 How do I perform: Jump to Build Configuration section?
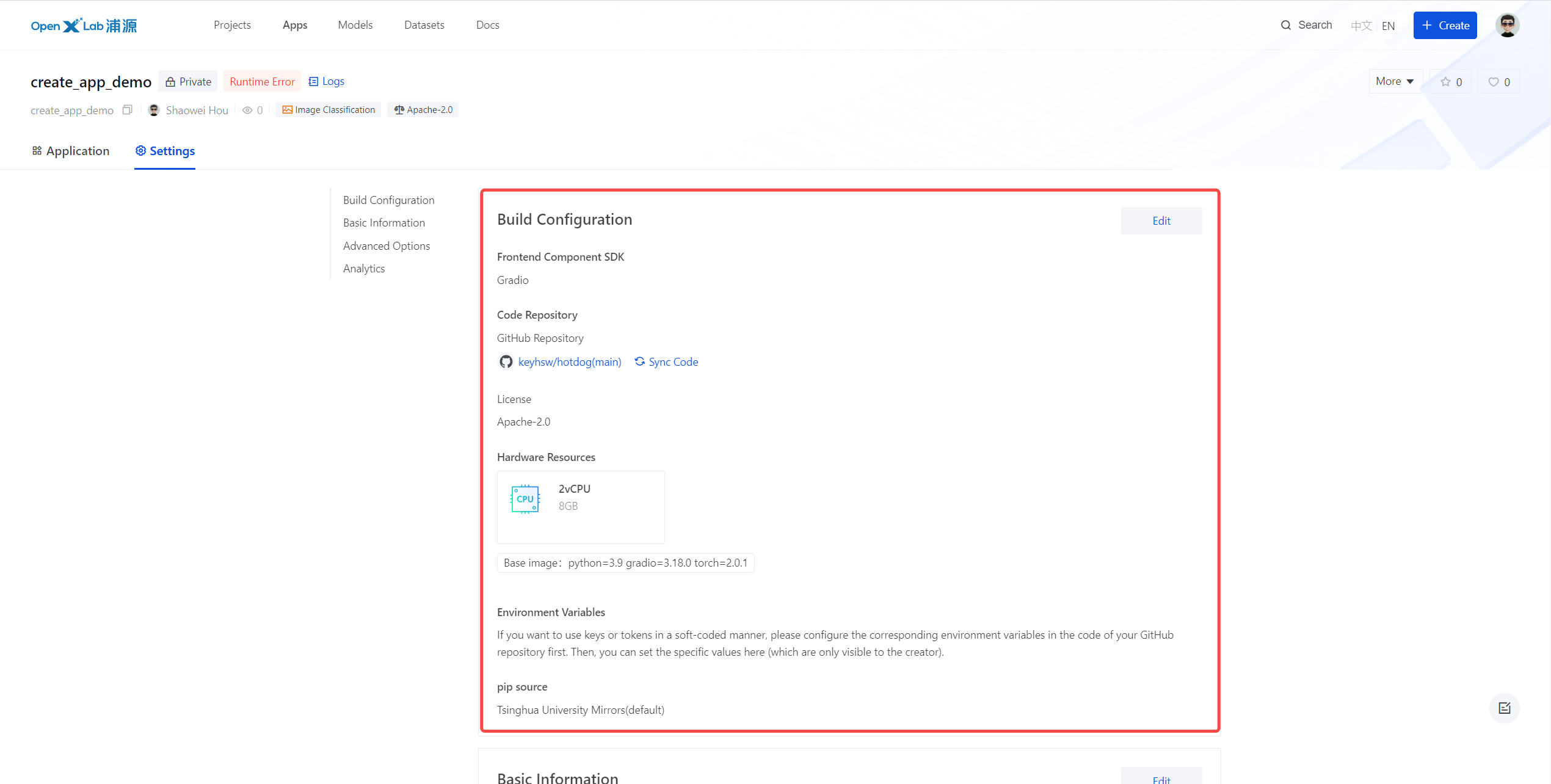tap(389, 200)
